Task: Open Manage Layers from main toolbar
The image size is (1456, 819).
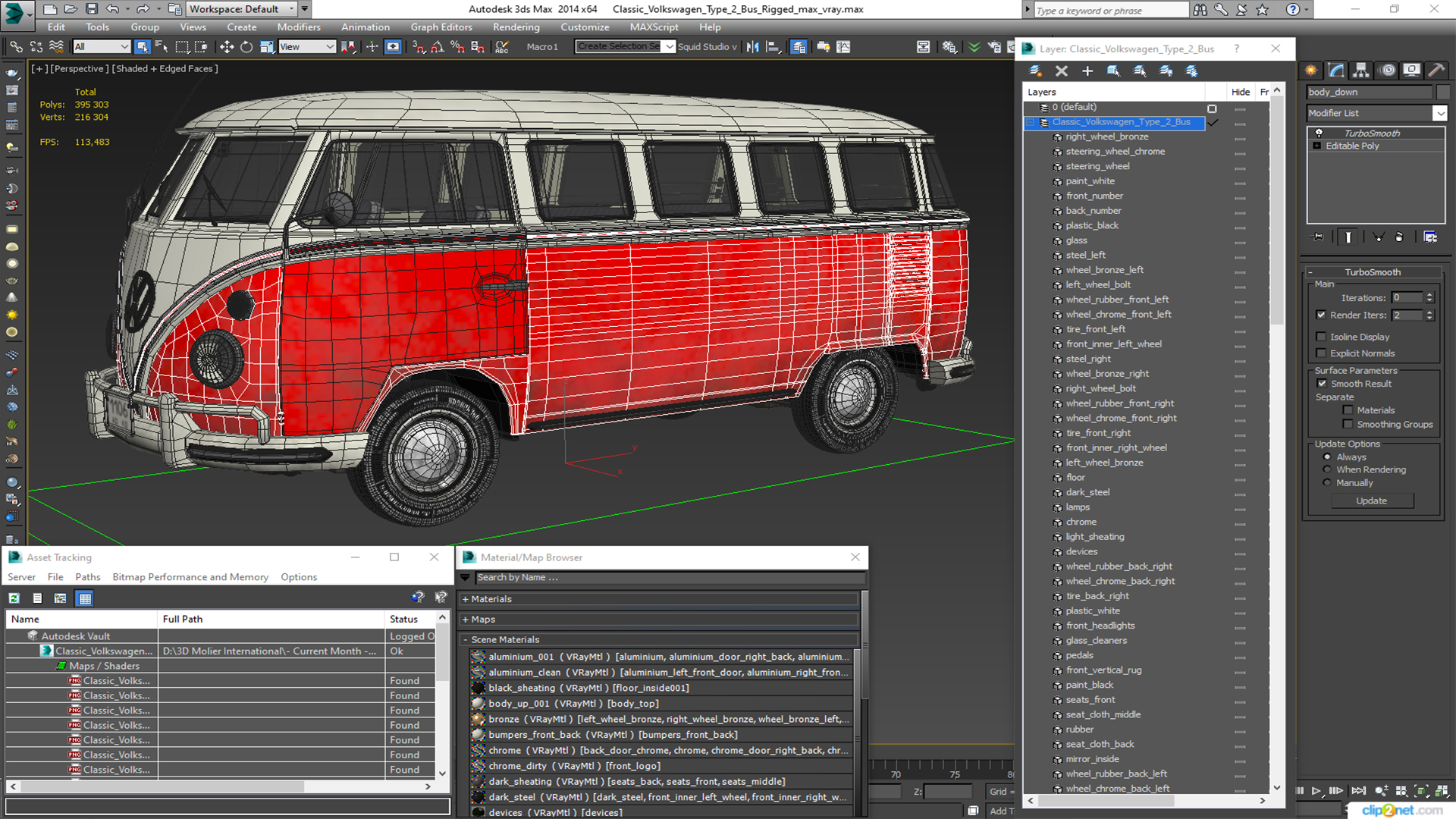Action: coord(798,47)
